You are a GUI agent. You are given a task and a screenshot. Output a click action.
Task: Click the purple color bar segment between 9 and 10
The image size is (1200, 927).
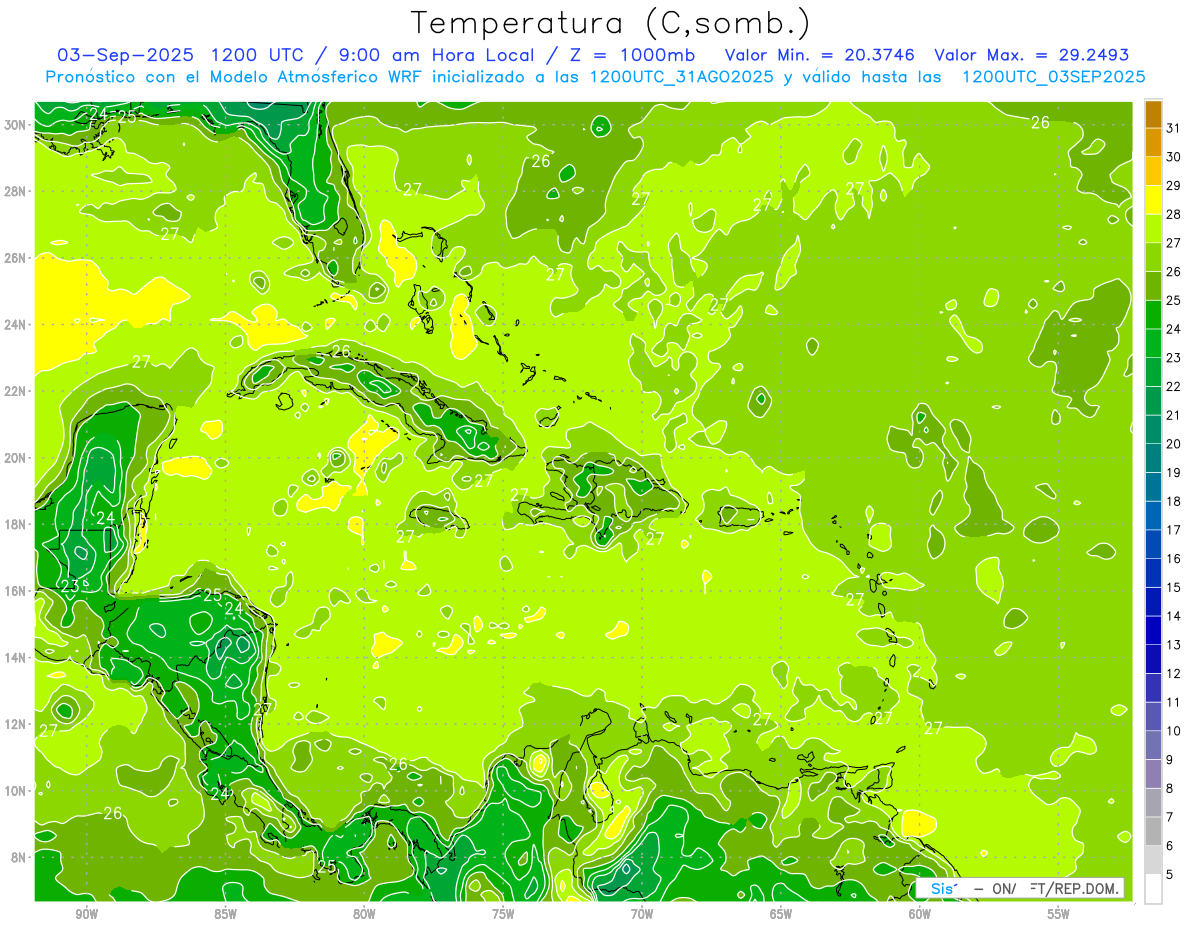pyautogui.click(x=1153, y=745)
